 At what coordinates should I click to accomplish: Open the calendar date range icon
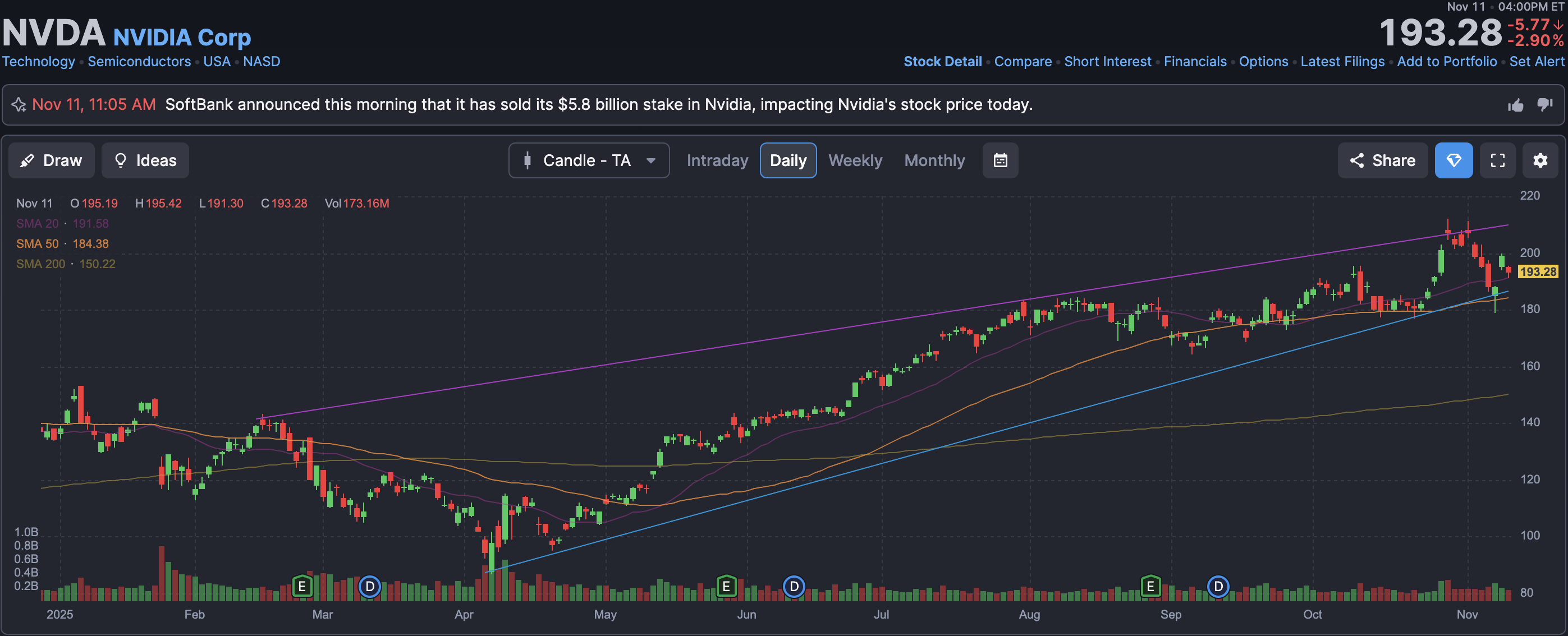click(x=1000, y=160)
